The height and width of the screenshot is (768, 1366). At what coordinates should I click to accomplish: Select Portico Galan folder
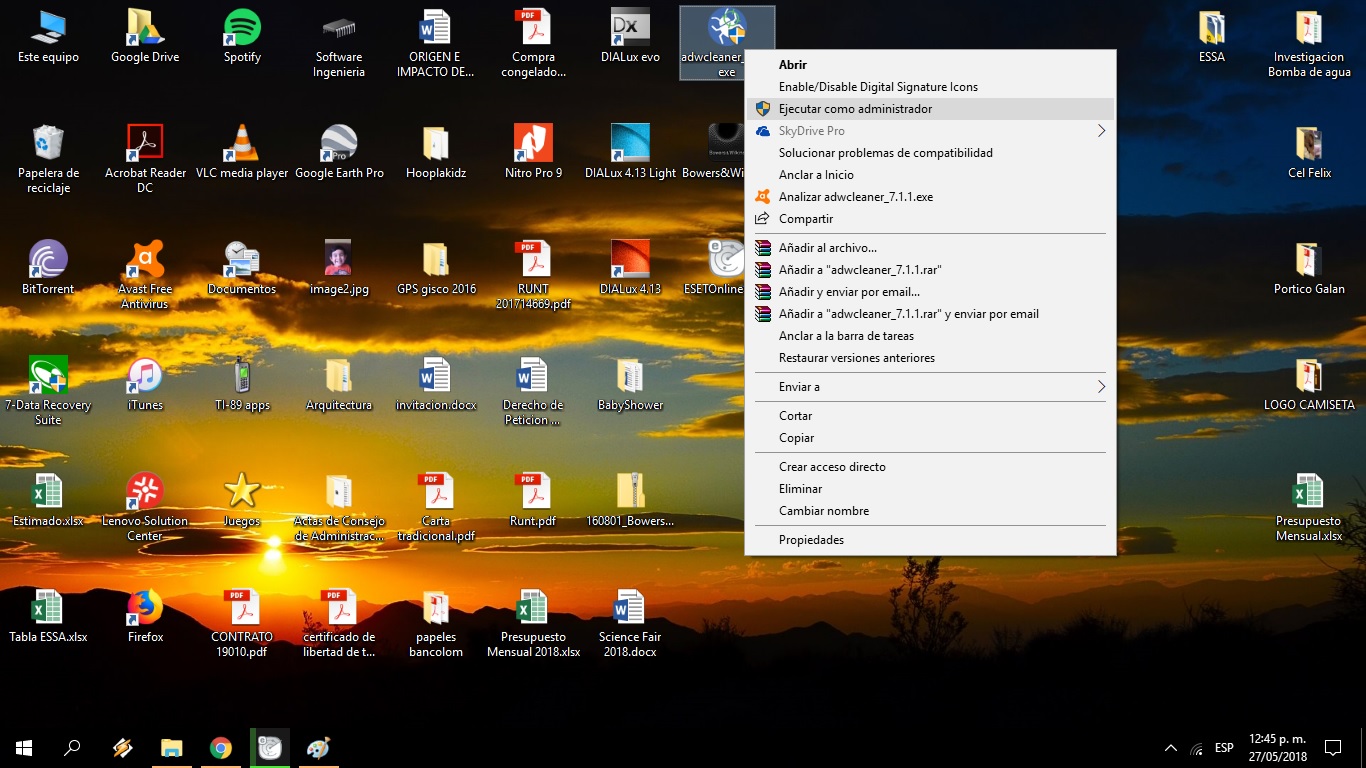[1309, 268]
